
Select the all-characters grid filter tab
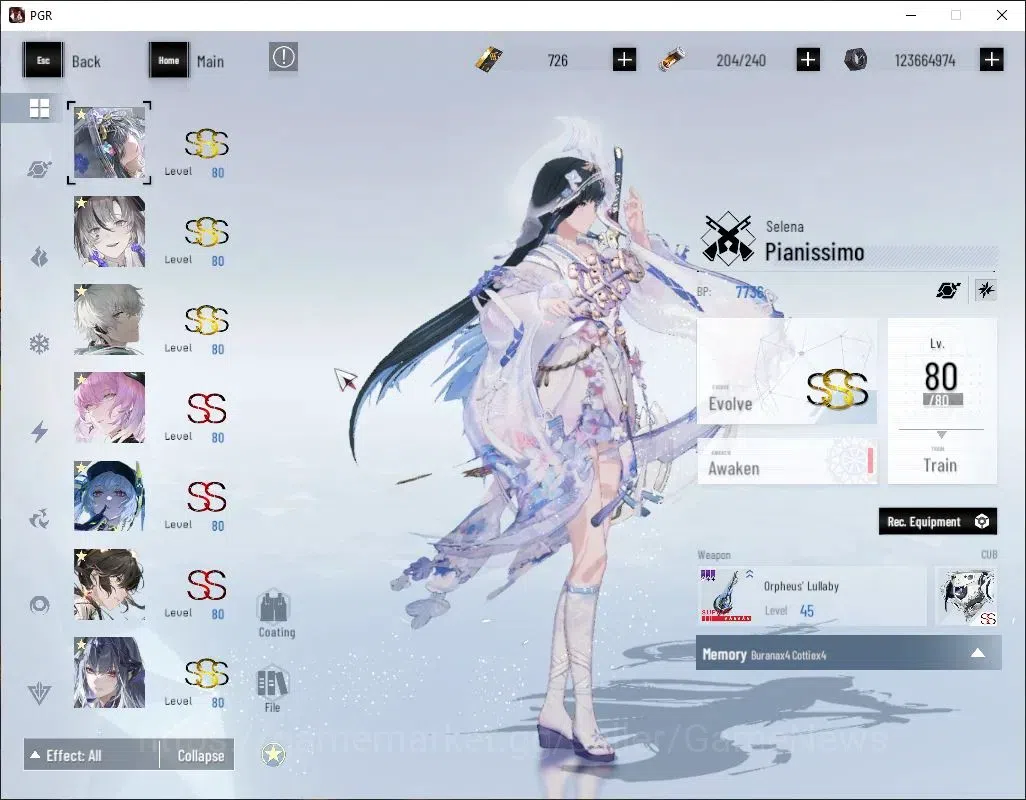(39, 108)
